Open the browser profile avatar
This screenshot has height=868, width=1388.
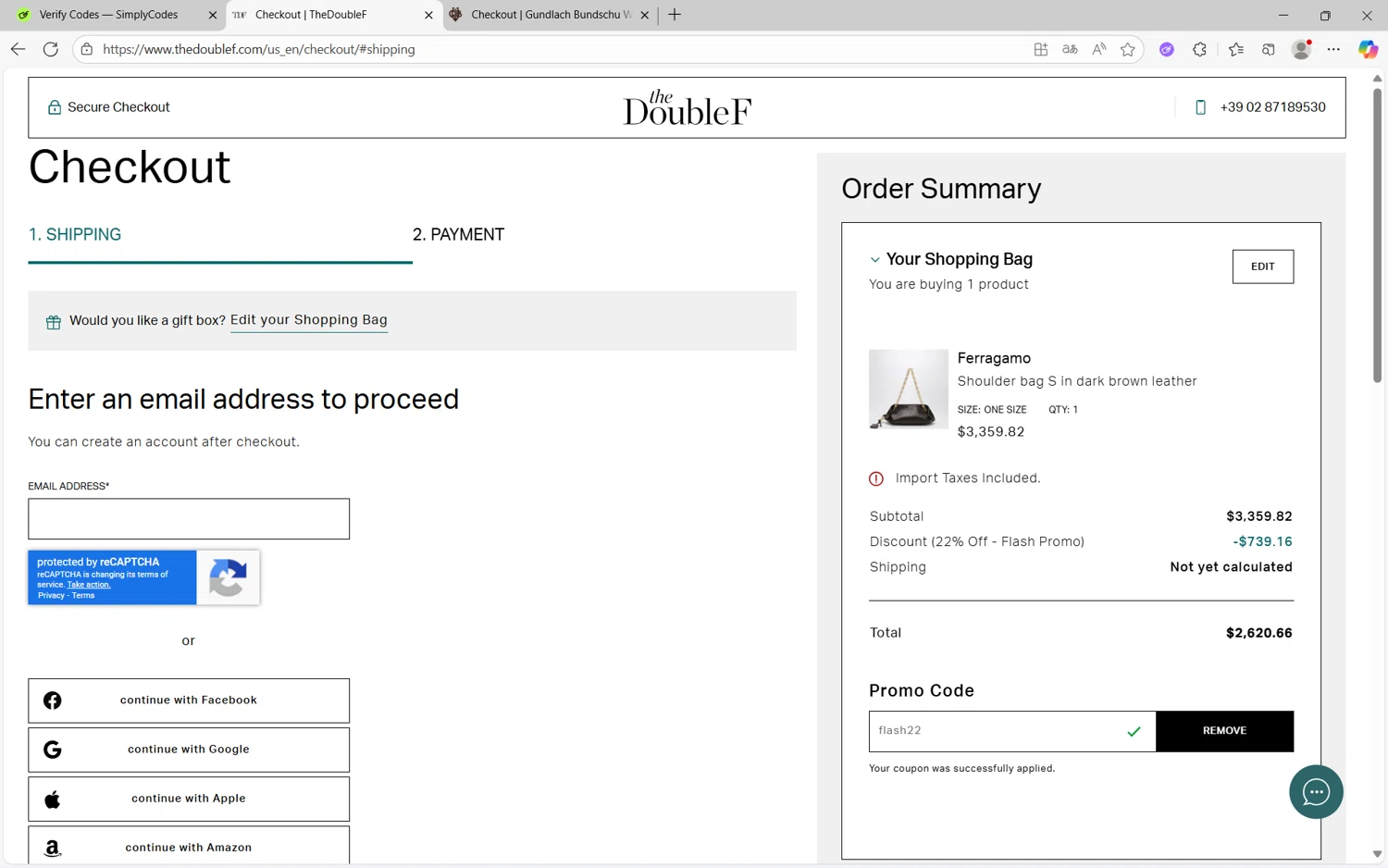click(1302, 49)
